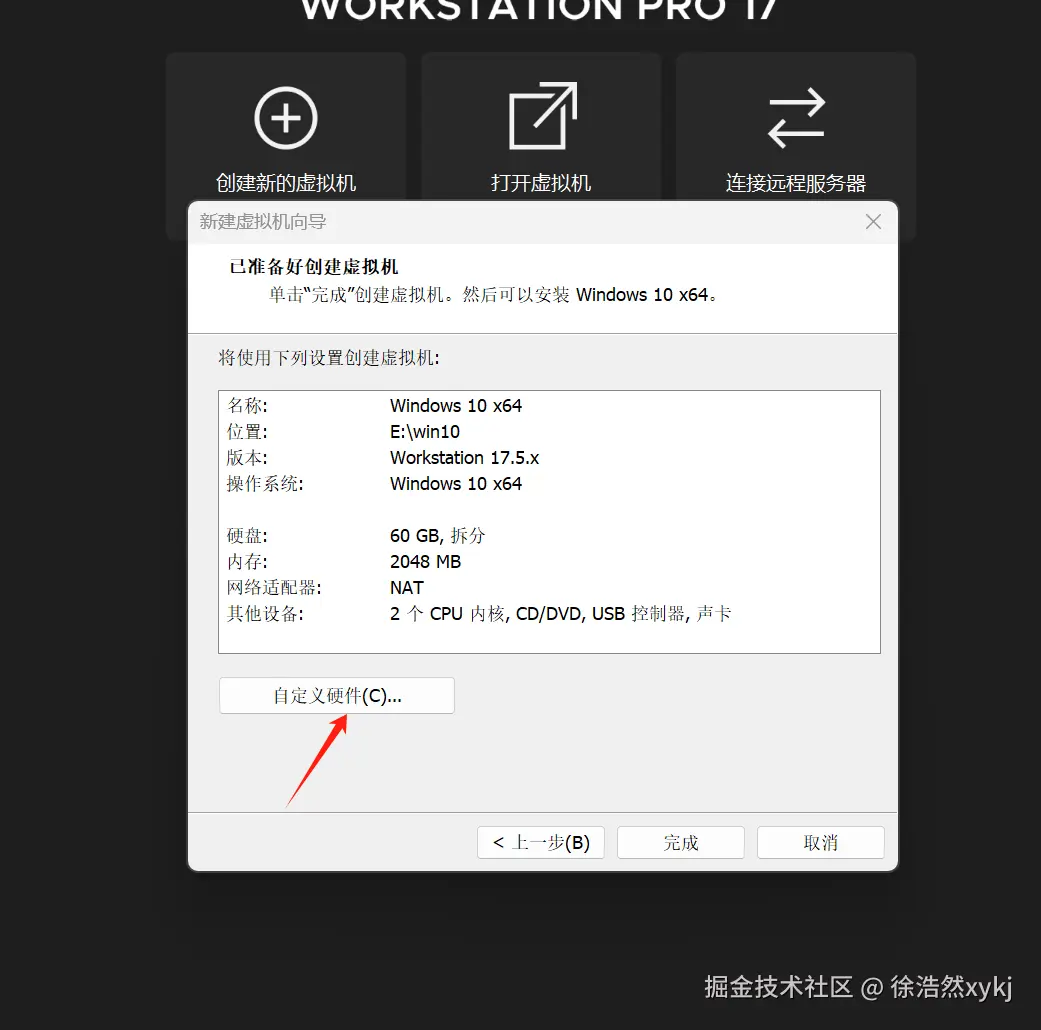Click the 硬盘: label
This screenshot has height=1030, width=1041.
(247, 535)
